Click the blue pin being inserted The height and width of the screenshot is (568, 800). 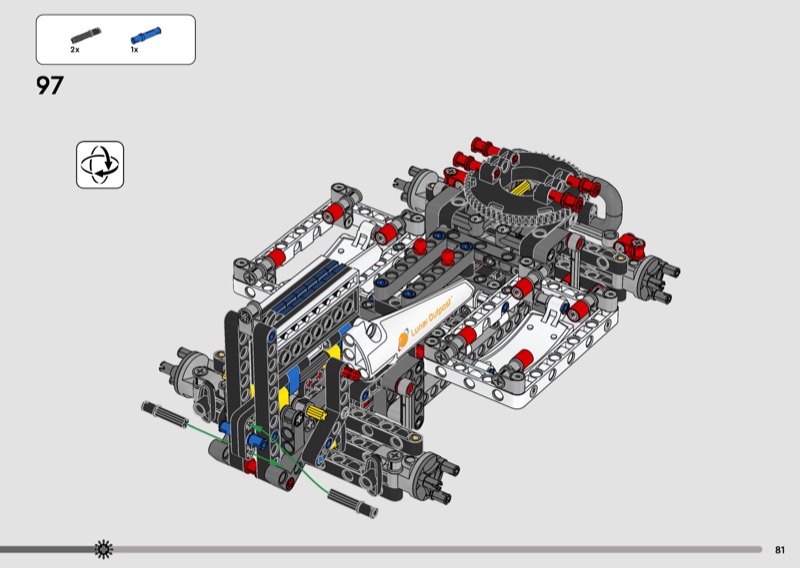[255, 441]
